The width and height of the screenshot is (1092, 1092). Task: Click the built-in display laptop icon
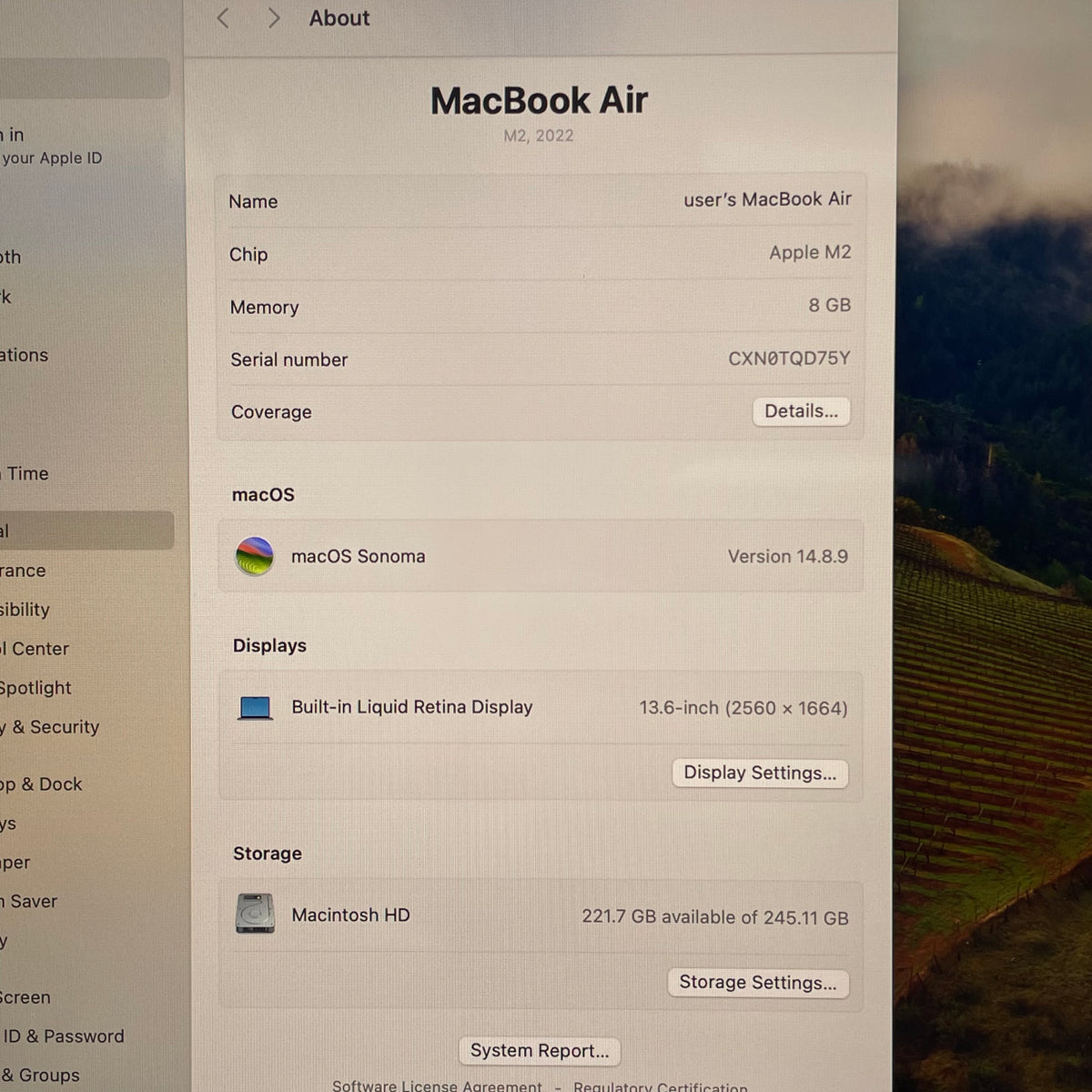coord(256,708)
